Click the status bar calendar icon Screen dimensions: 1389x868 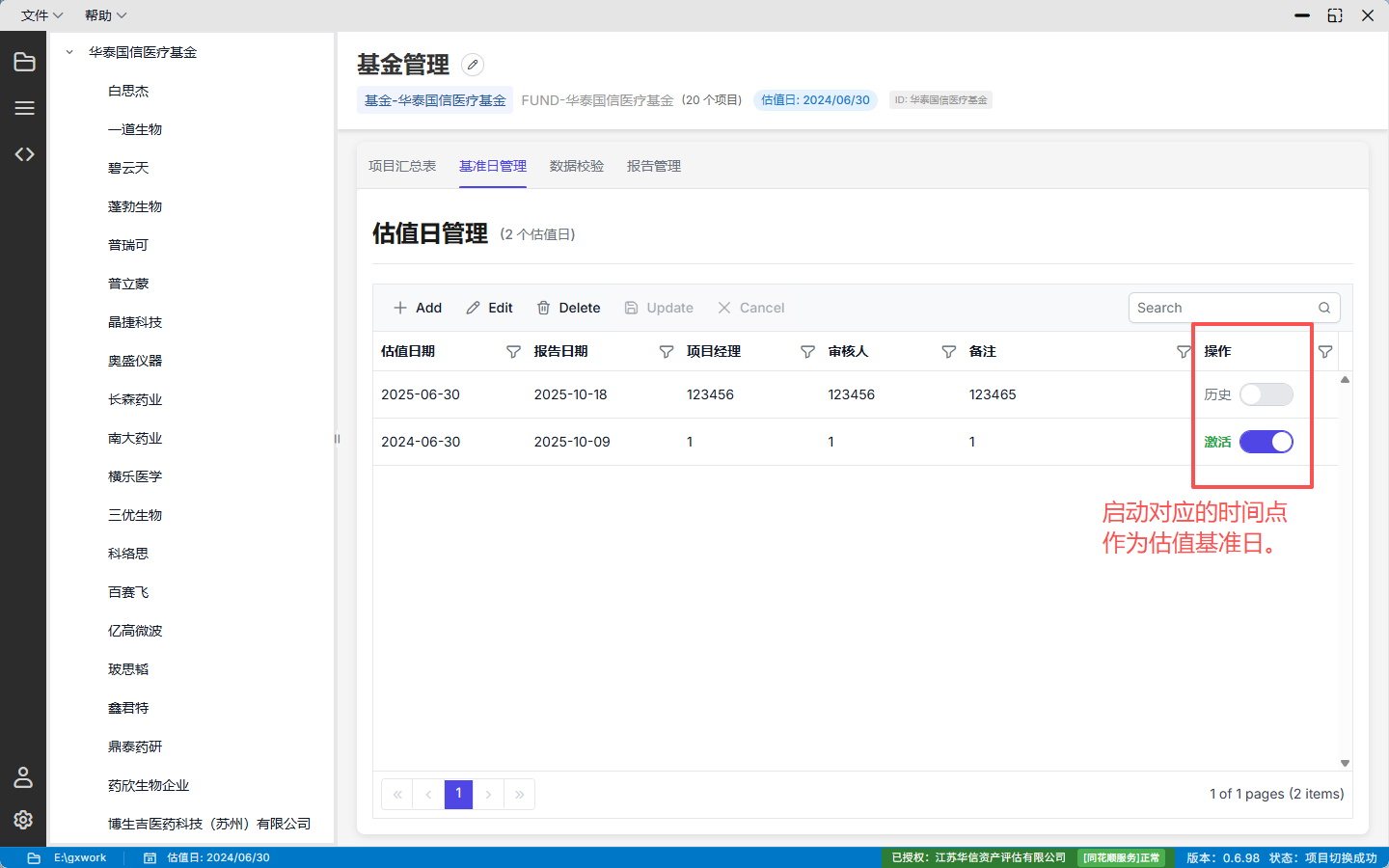pos(150,857)
